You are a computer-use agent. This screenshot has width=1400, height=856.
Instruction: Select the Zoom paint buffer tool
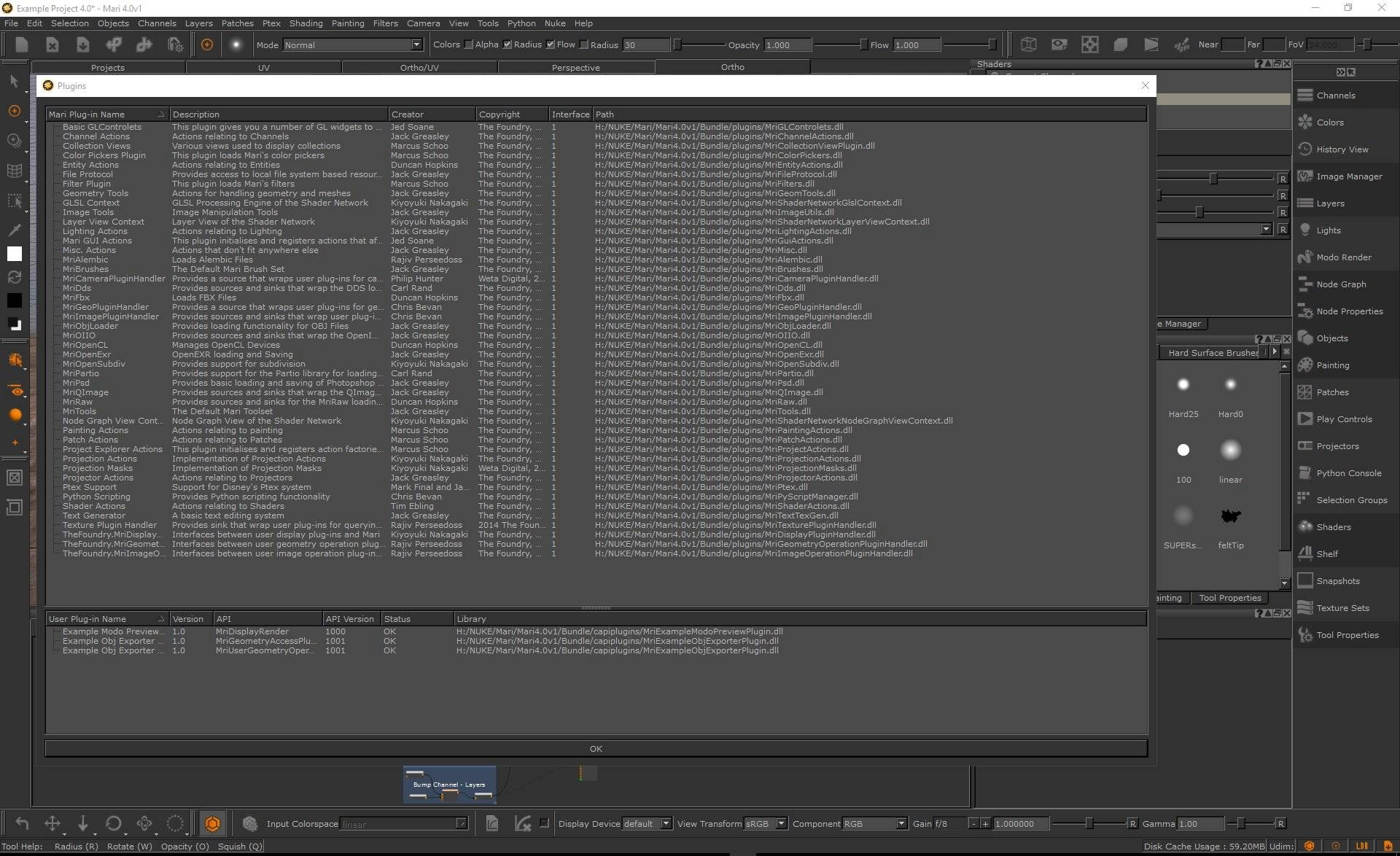coord(14,141)
